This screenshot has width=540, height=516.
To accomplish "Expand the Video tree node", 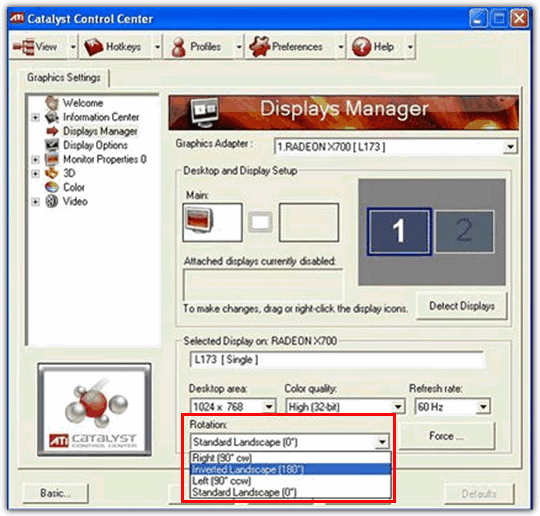I will [x=35, y=202].
